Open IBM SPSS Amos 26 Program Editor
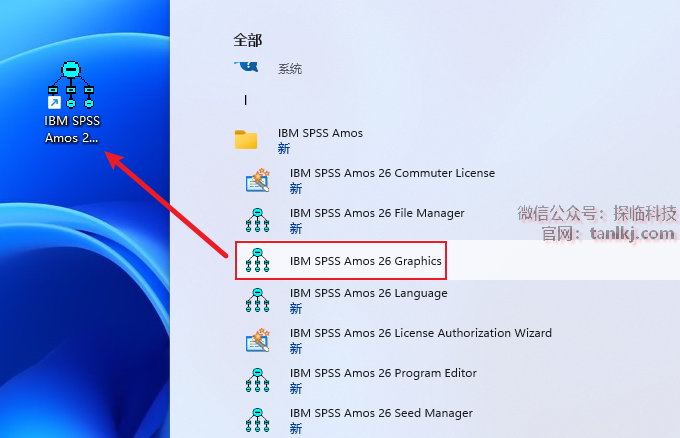 pos(383,373)
